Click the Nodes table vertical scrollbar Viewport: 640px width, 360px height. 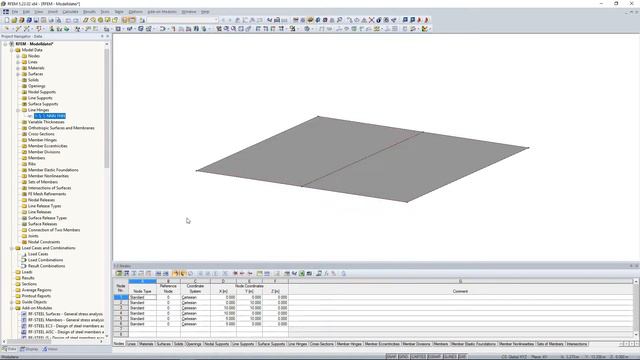click(636, 308)
